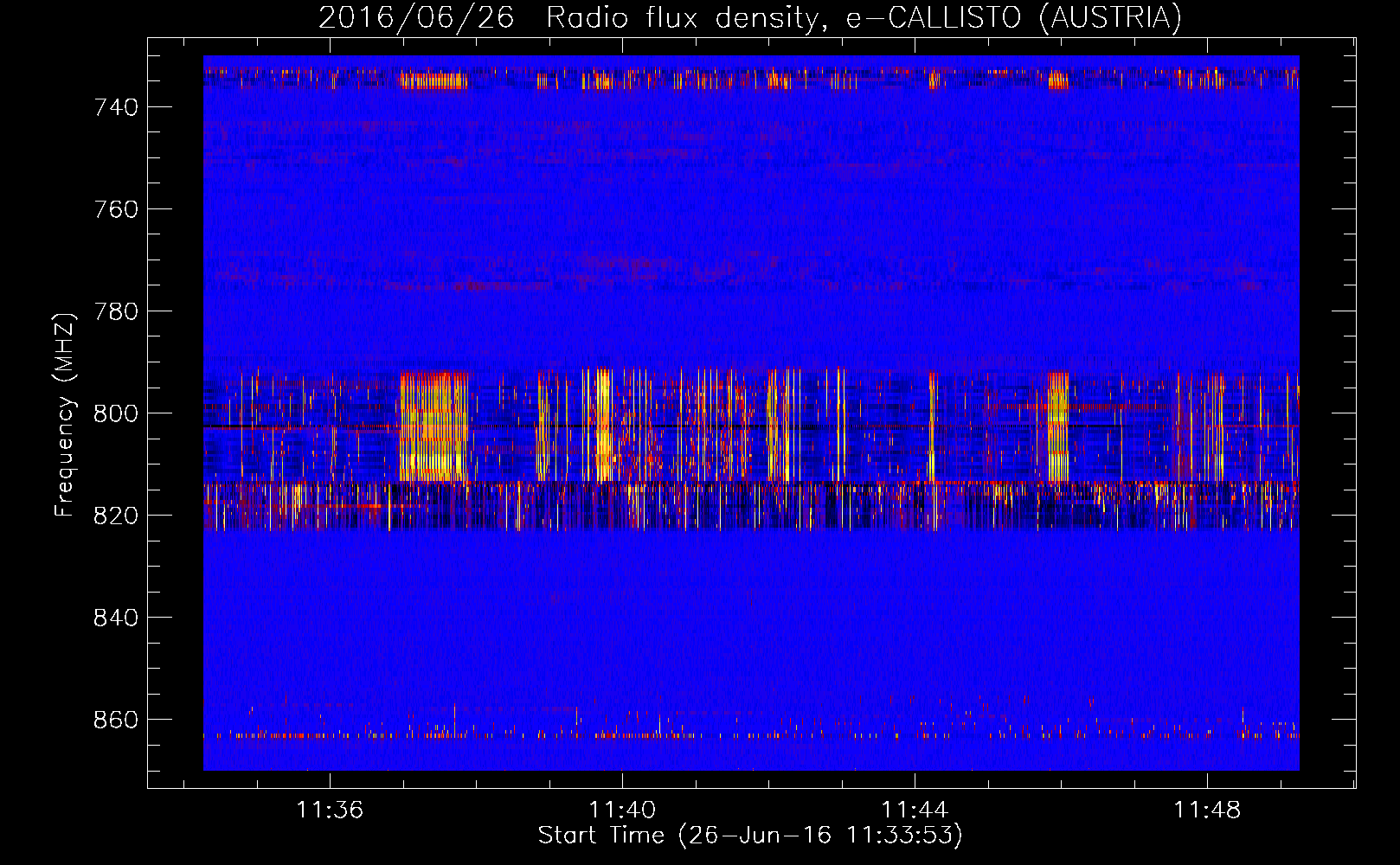Select the 780 frequency tick label

point(116,311)
